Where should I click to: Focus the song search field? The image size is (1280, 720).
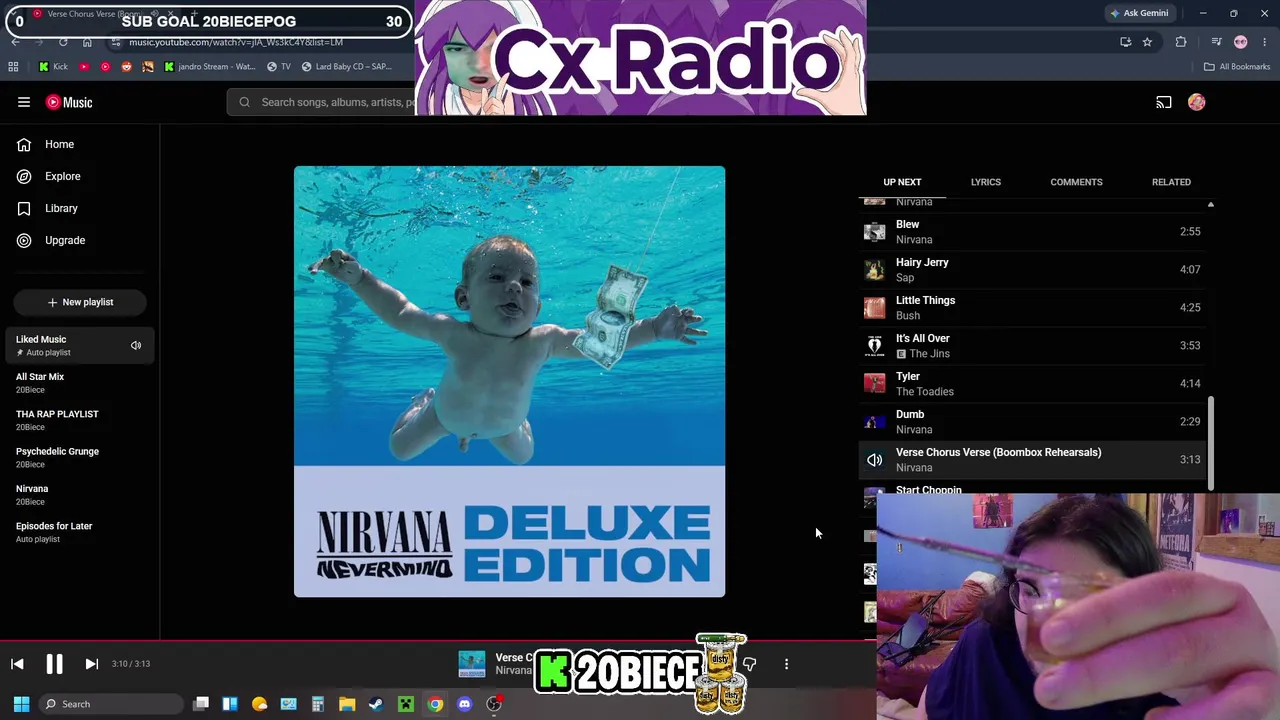coord(322,102)
